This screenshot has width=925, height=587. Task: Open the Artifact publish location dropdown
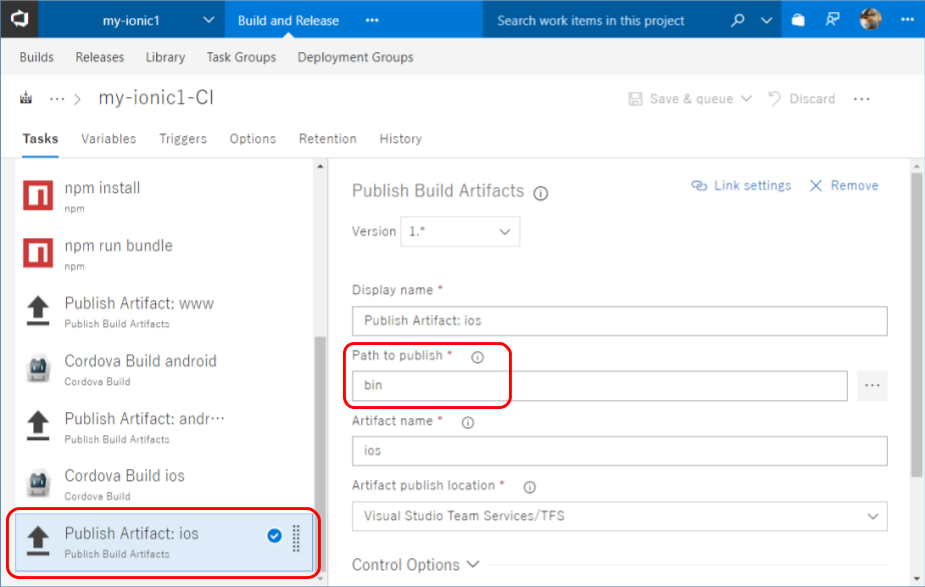tap(619, 516)
